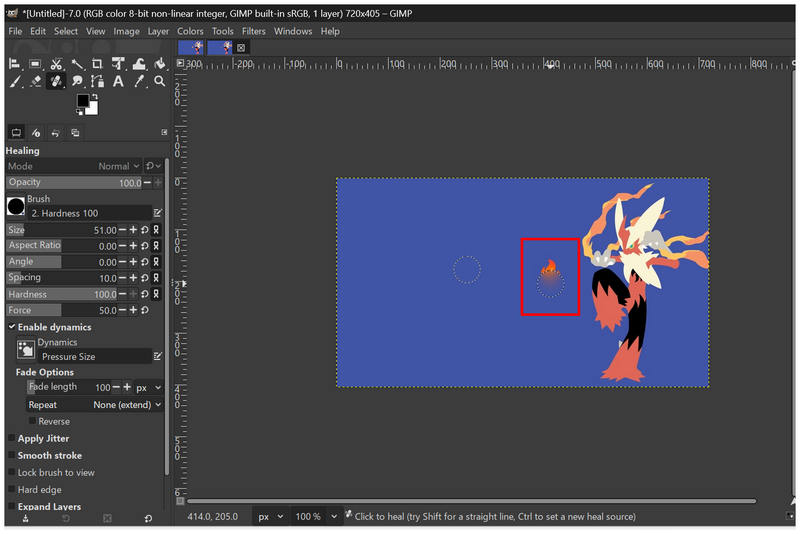
Task: Select the Paths tool
Action: 97,81
